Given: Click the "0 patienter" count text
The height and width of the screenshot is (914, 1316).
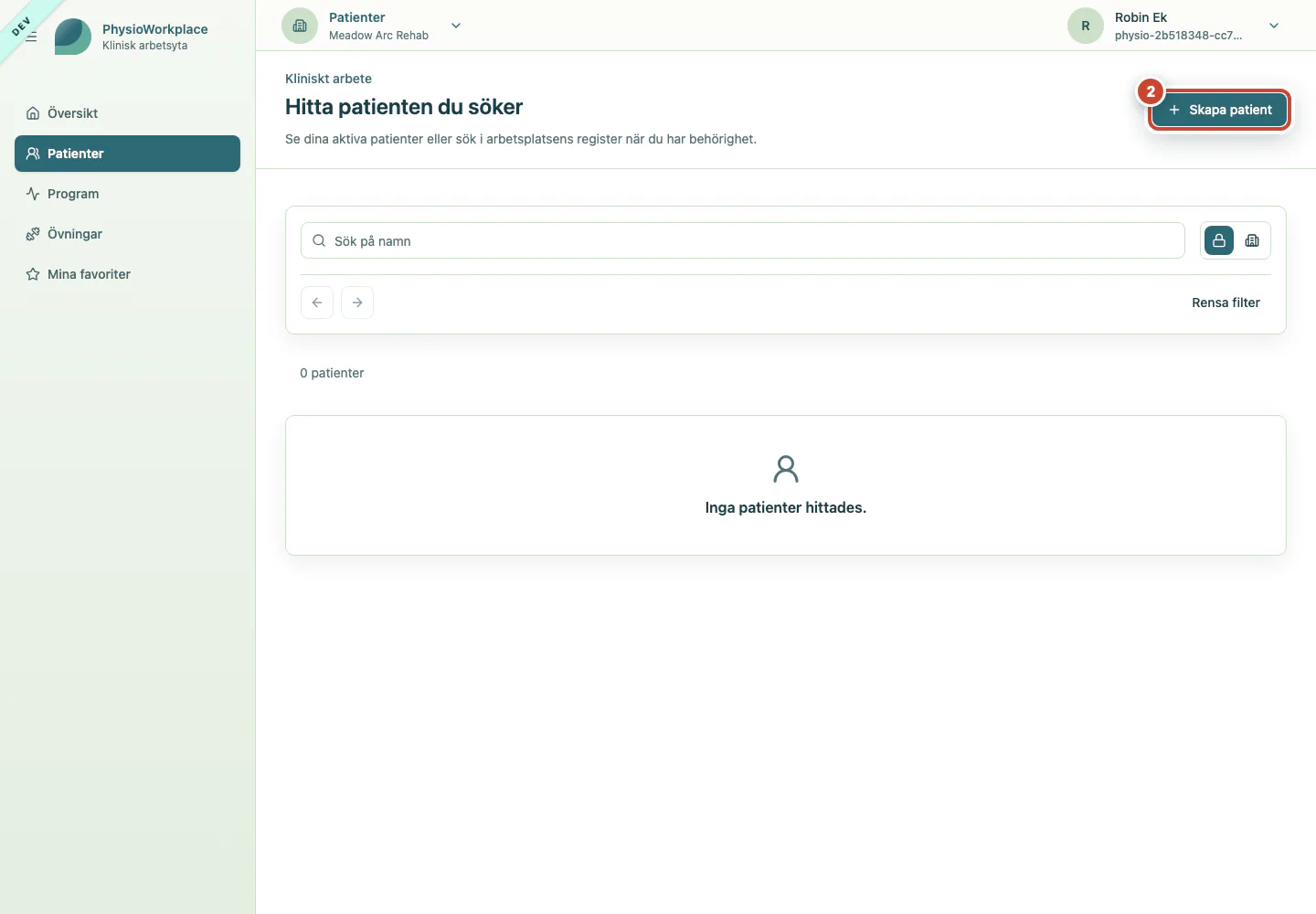Looking at the screenshot, I should pyautogui.click(x=332, y=373).
